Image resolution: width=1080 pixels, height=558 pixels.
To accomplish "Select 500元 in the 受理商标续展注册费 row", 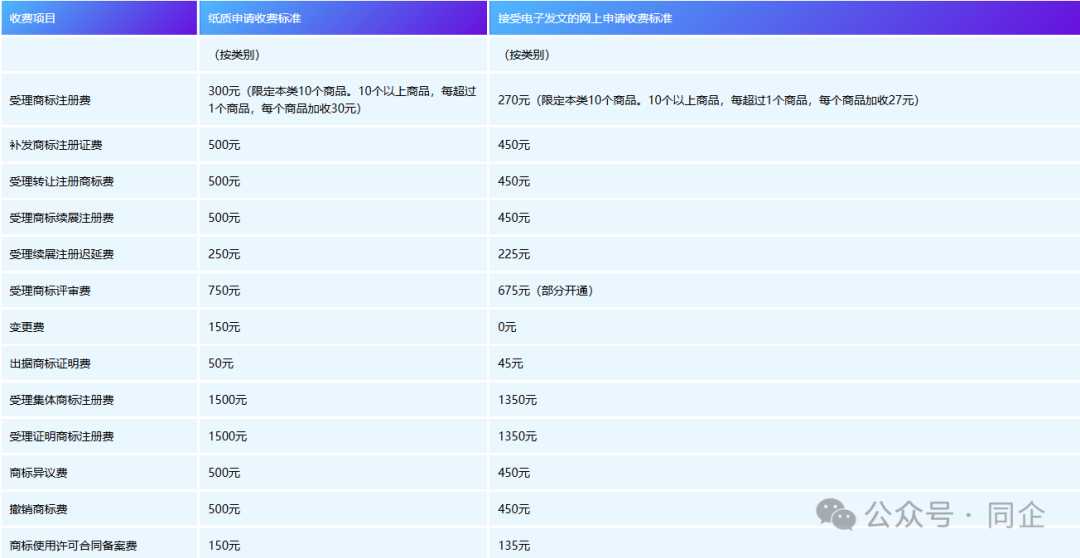I will click(x=225, y=218).
